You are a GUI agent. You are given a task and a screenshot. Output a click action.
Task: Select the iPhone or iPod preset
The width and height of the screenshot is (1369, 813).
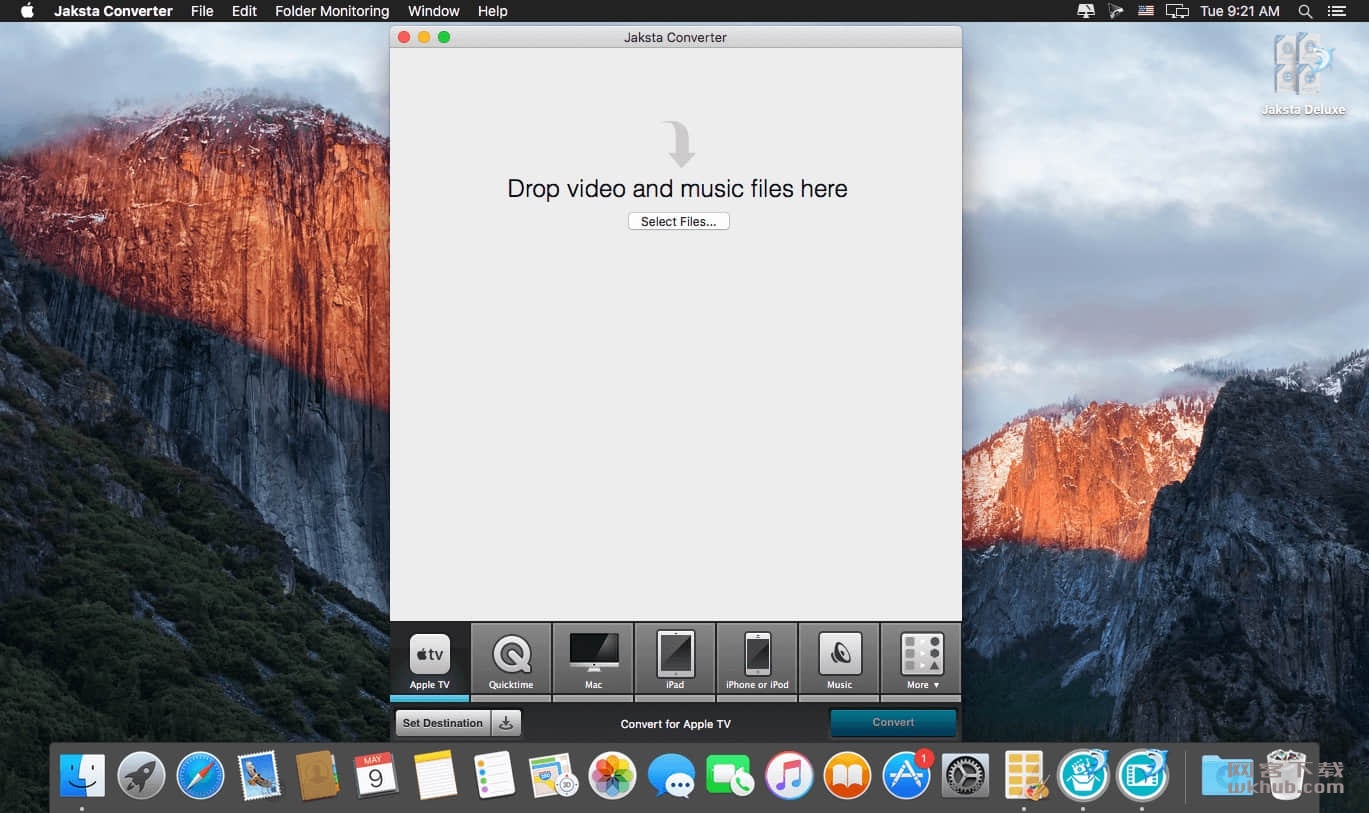(x=757, y=660)
